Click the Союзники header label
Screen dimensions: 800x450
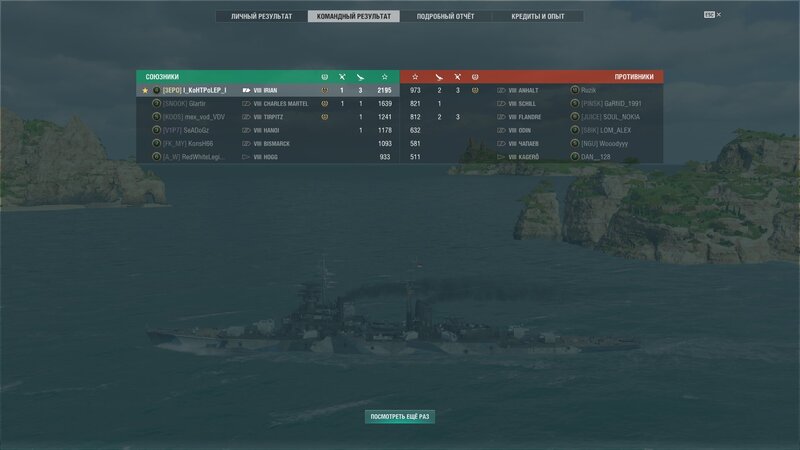pyautogui.click(x=162, y=77)
